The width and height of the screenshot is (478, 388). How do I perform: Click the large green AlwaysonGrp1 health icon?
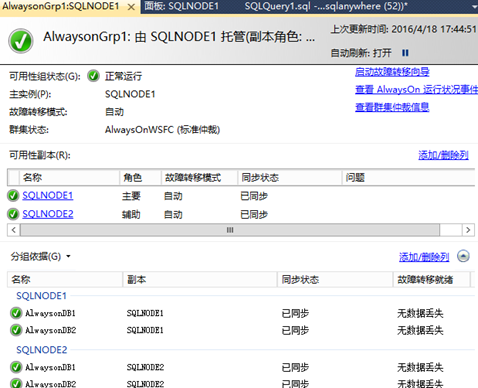(21, 41)
